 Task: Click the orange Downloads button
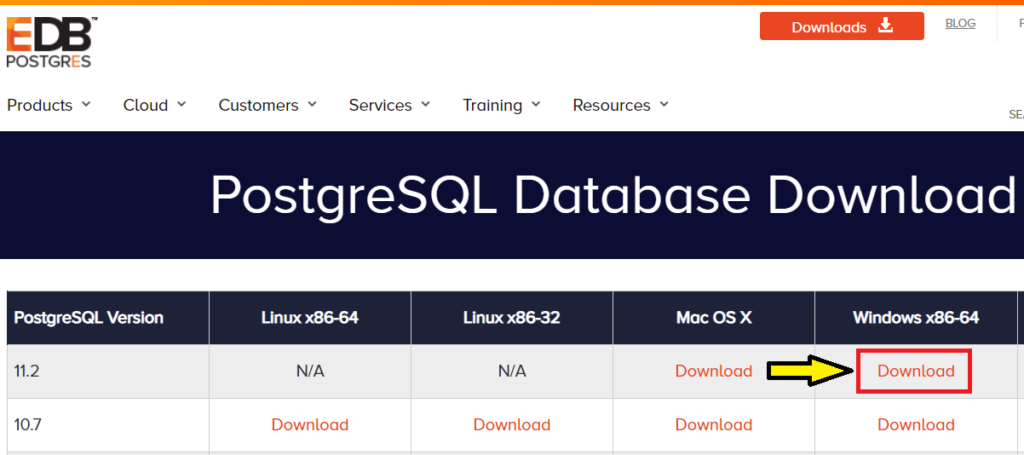(841, 27)
